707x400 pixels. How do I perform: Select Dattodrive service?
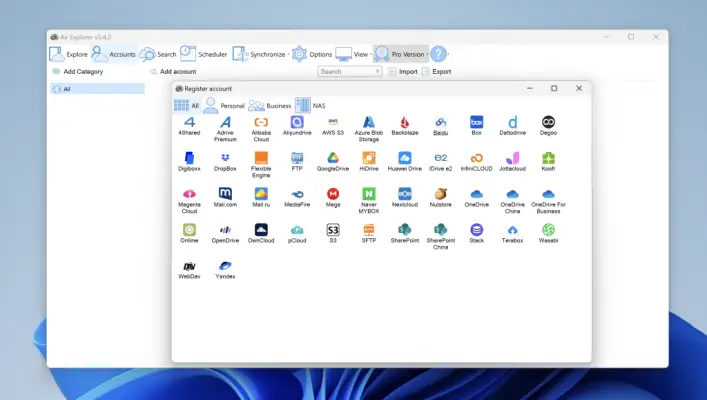point(513,126)
